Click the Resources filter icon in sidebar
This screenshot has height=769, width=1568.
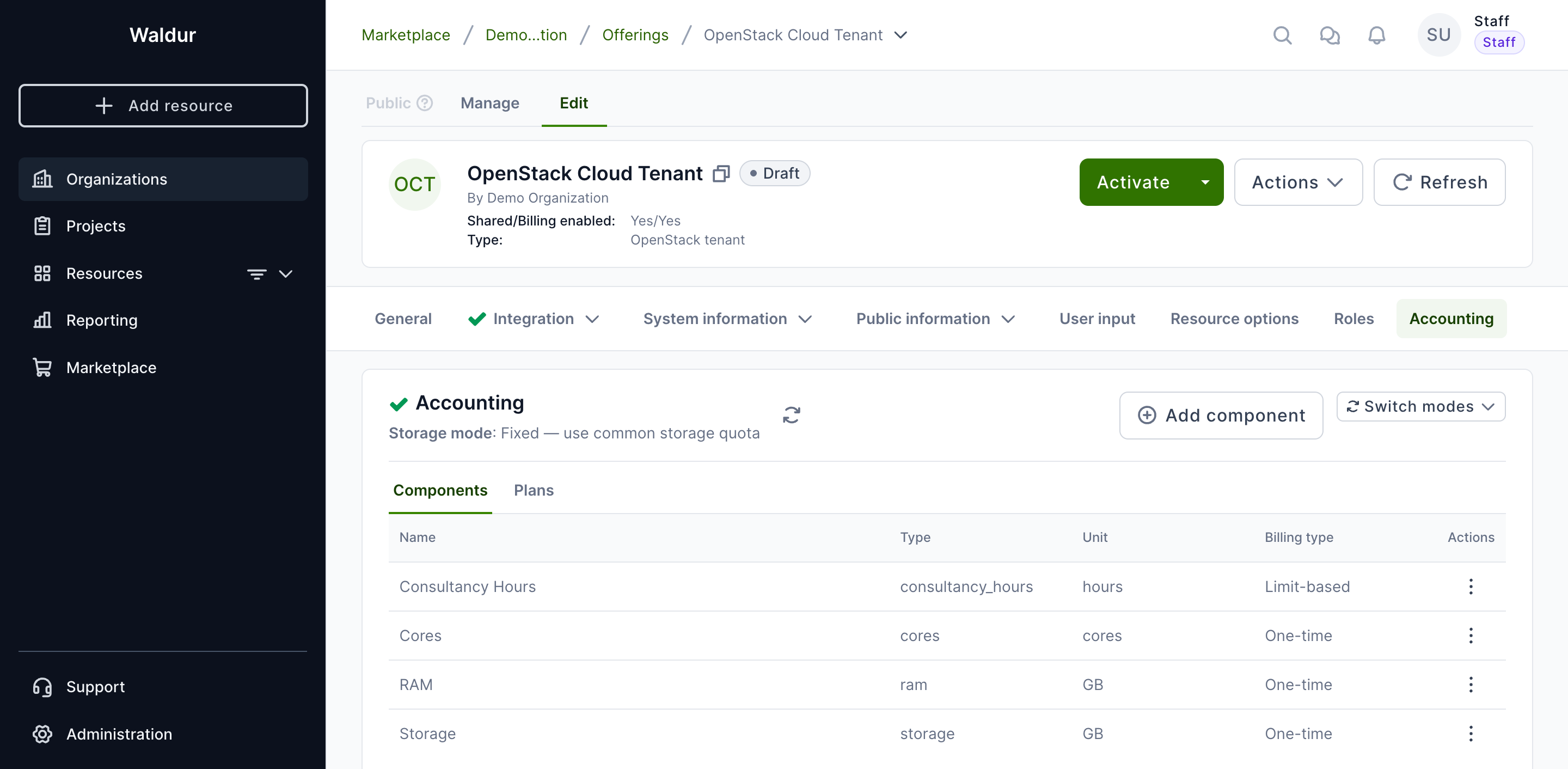pyautogui.click(x=256, y=274)
